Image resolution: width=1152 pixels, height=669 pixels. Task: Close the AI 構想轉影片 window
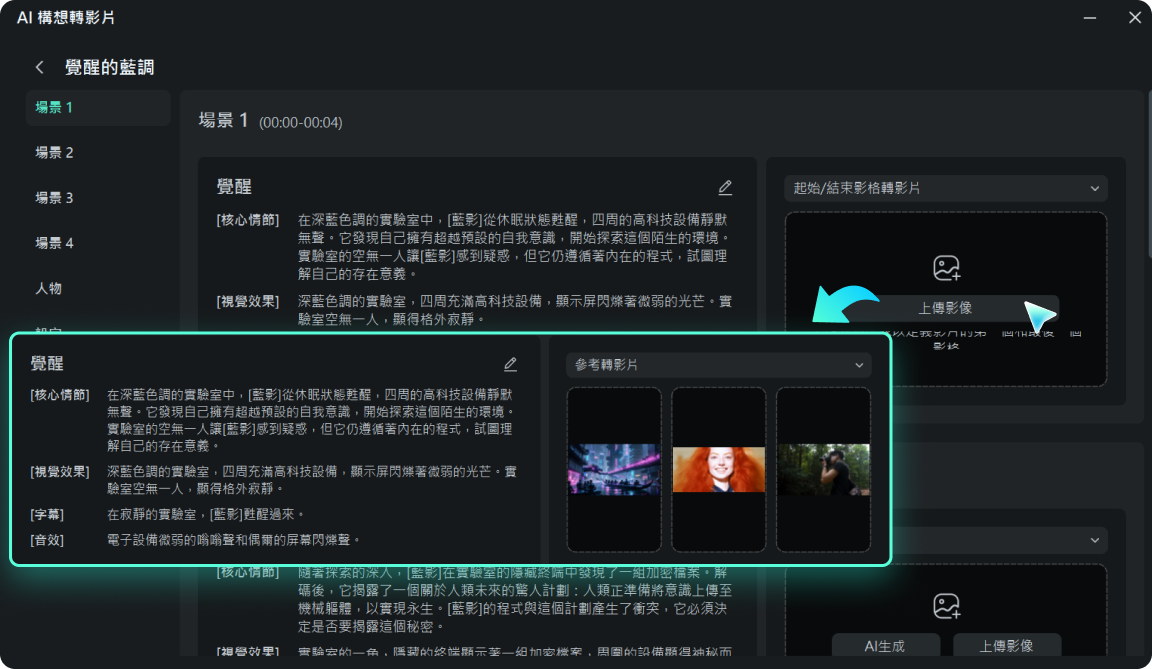(x=1134, y=18)
